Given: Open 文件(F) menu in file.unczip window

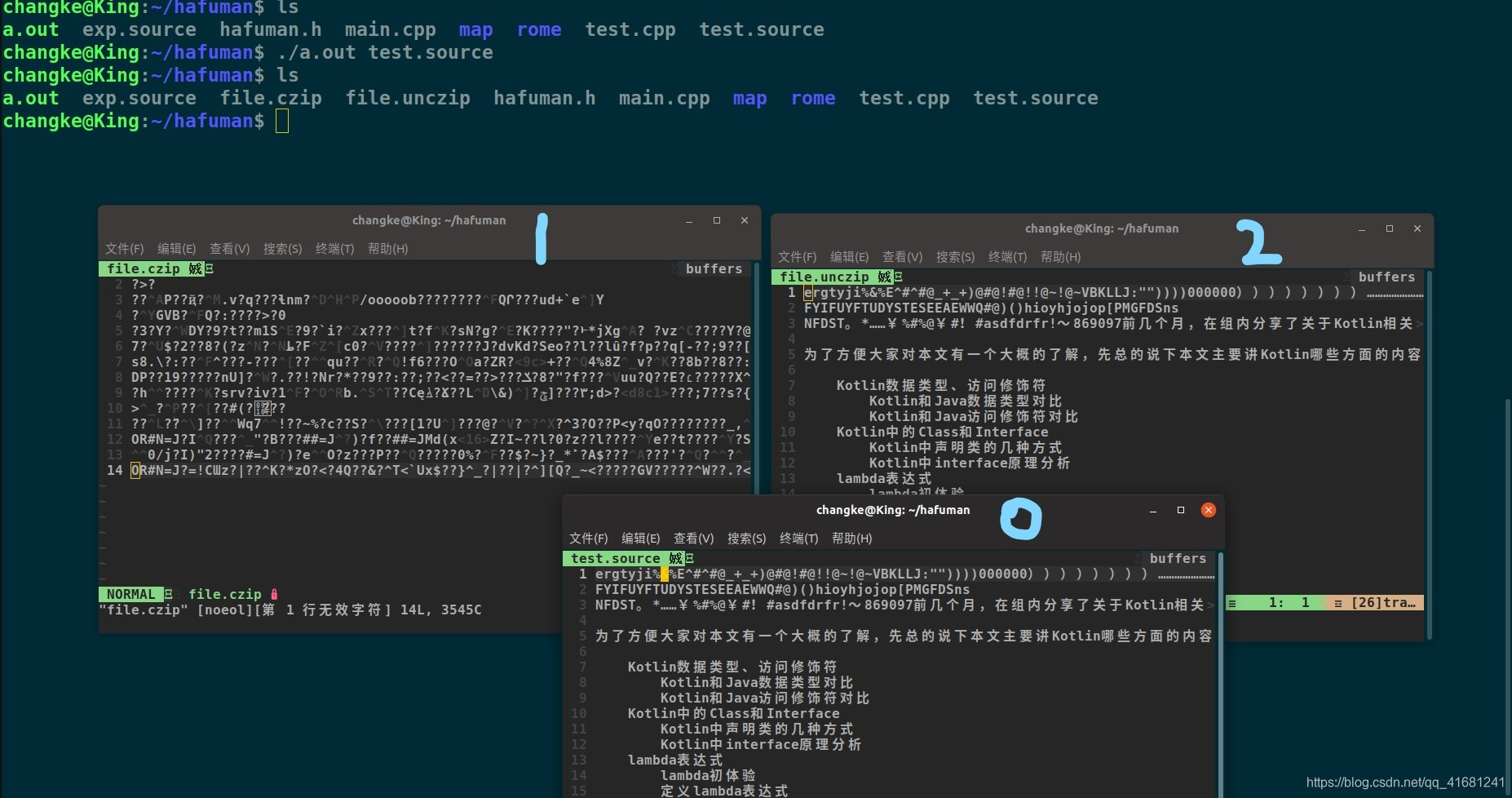Looking at the screenshot, I should 797,257.
